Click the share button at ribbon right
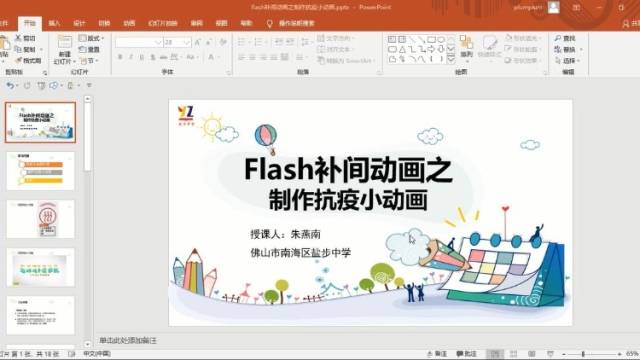Image resolution: width=640 pixels, height=360 pixels. click(x=631, y=24)
